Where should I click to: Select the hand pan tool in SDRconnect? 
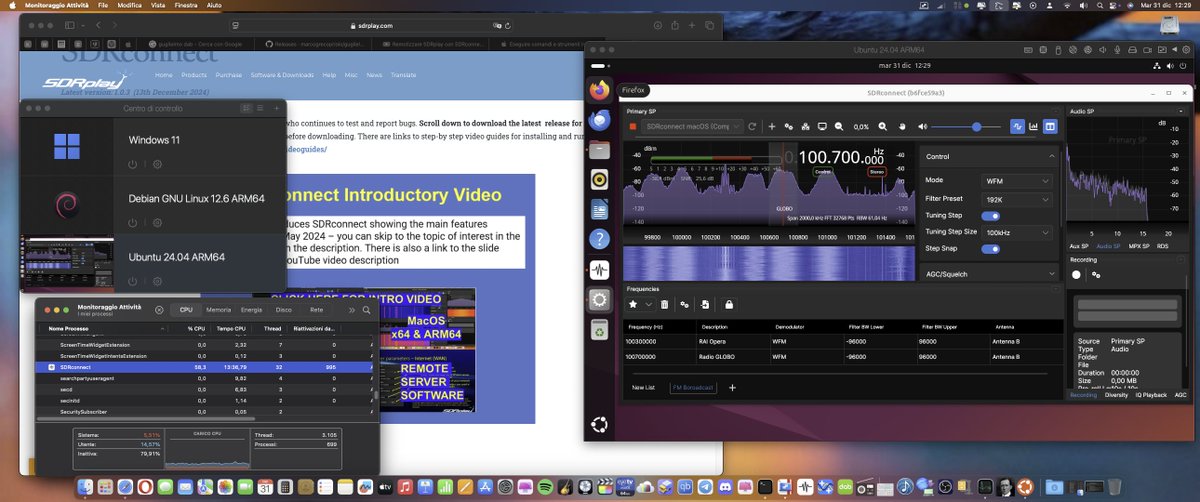pyautogui.click(x=902, y=127)
